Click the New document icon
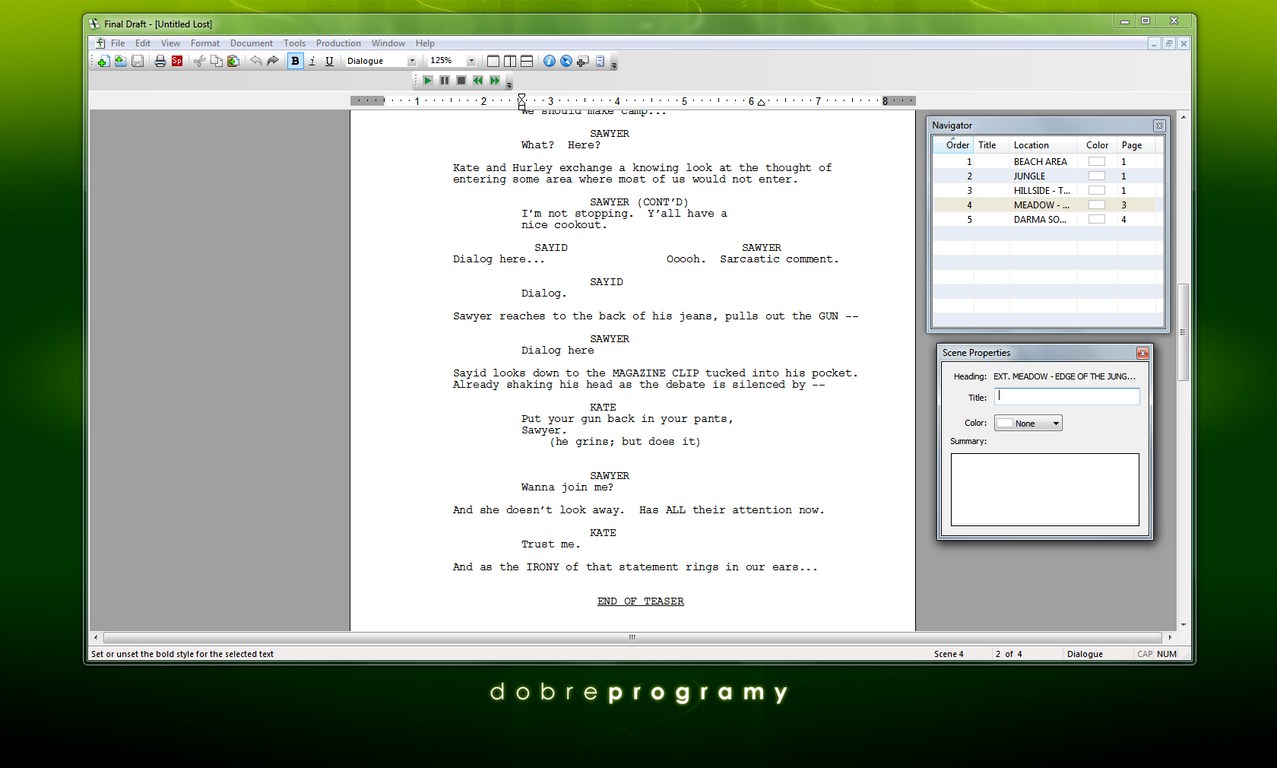Screen dimensions: 1277x768 (103, 61)
